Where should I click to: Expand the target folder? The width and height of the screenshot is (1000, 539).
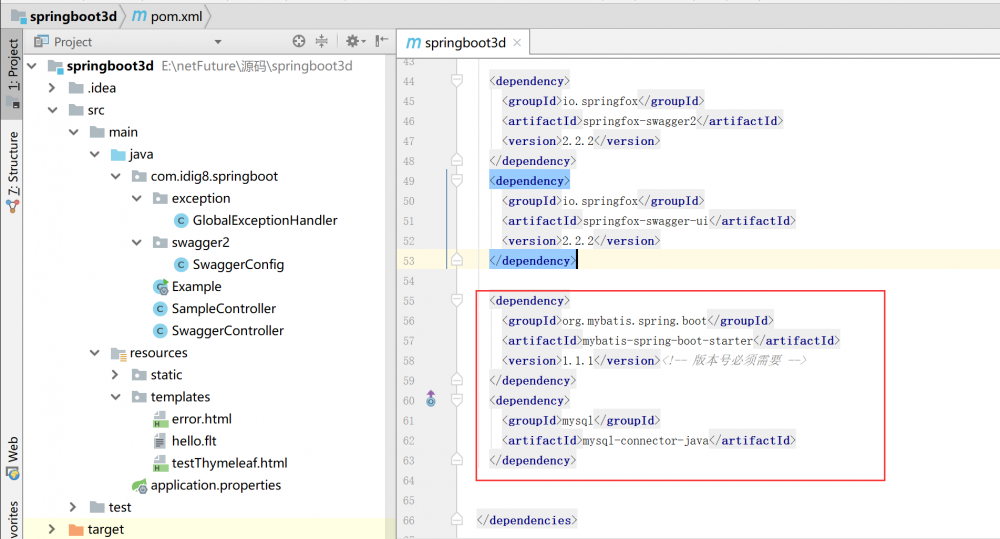52,529
